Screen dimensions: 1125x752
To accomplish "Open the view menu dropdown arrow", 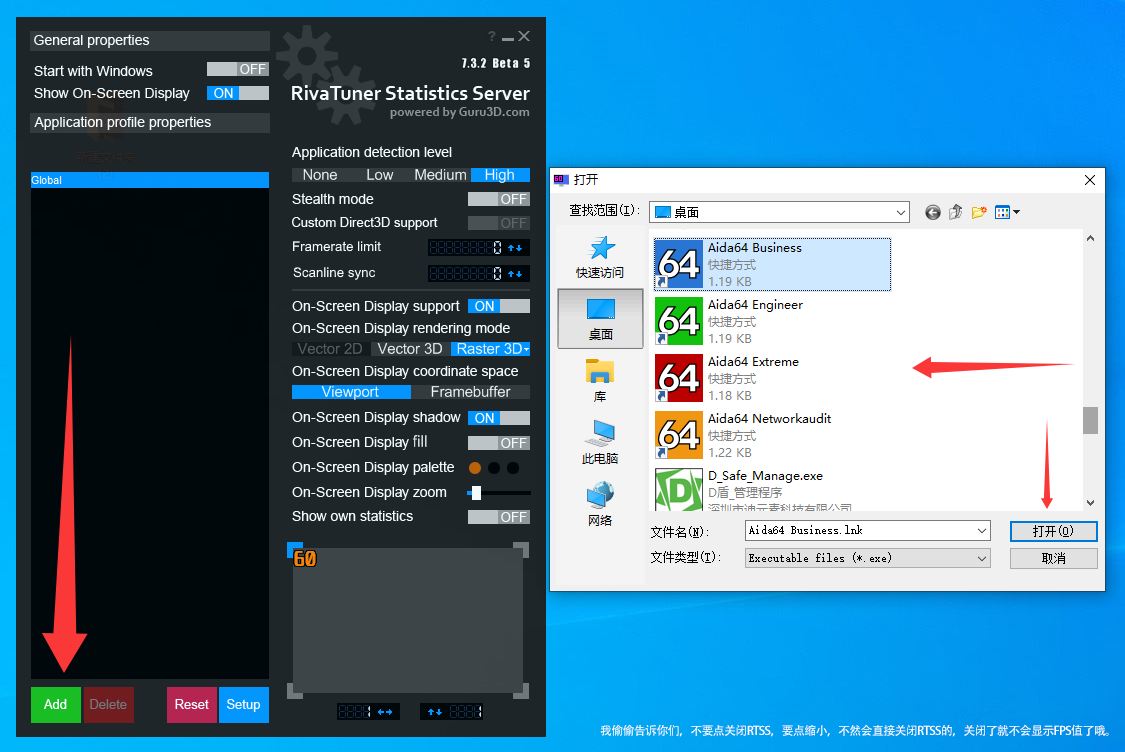I will coord(1016,212).
